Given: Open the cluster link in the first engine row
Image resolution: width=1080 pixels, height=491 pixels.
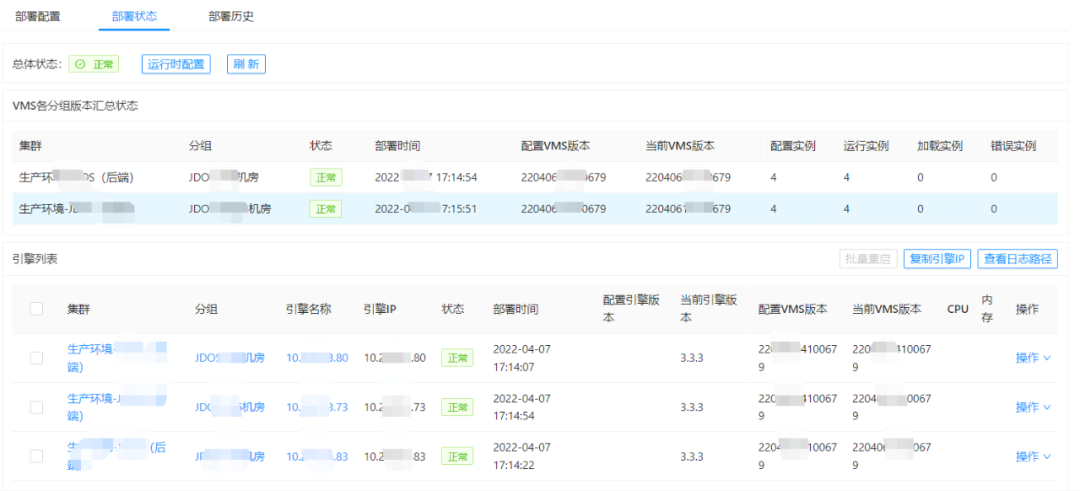Looking at the screenshot, I should click(x=115, y=358).
